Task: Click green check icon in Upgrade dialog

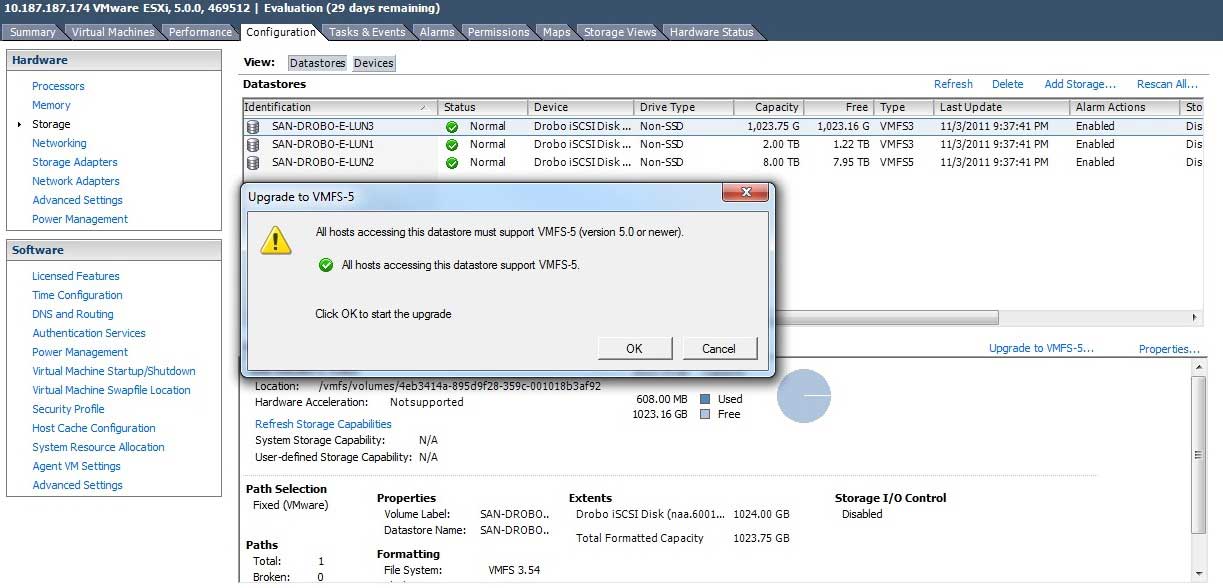Action: (325, 265)
